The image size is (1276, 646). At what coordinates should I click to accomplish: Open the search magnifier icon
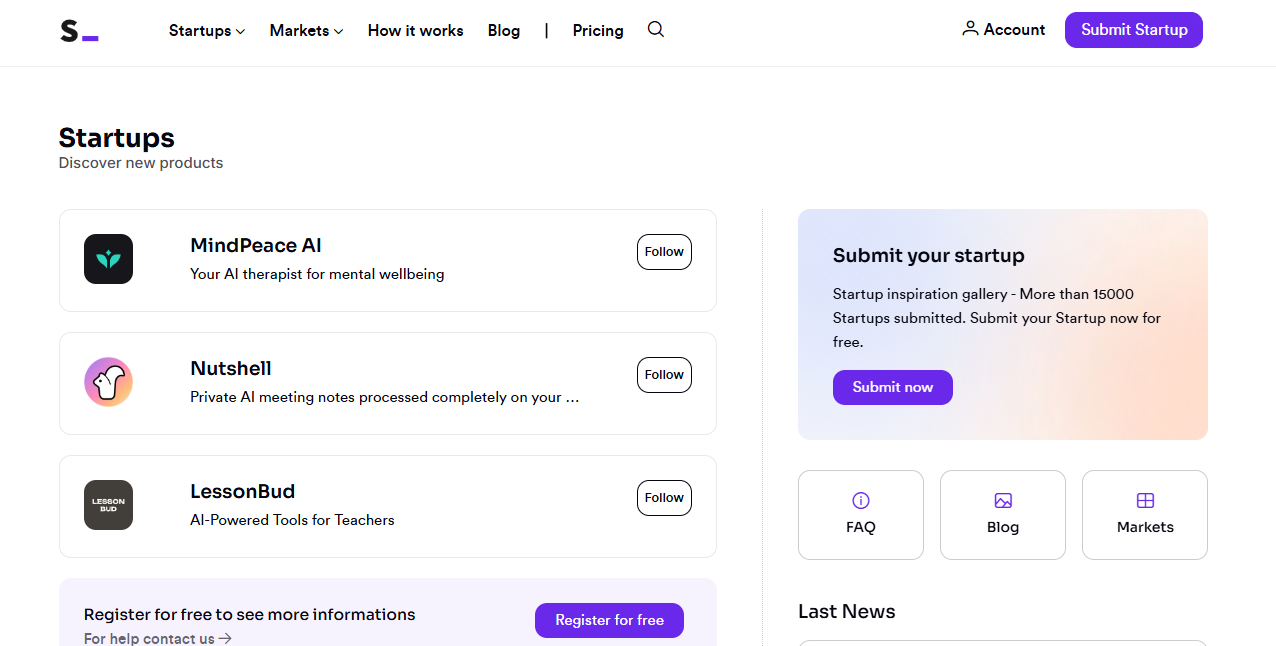click(656, 29)
